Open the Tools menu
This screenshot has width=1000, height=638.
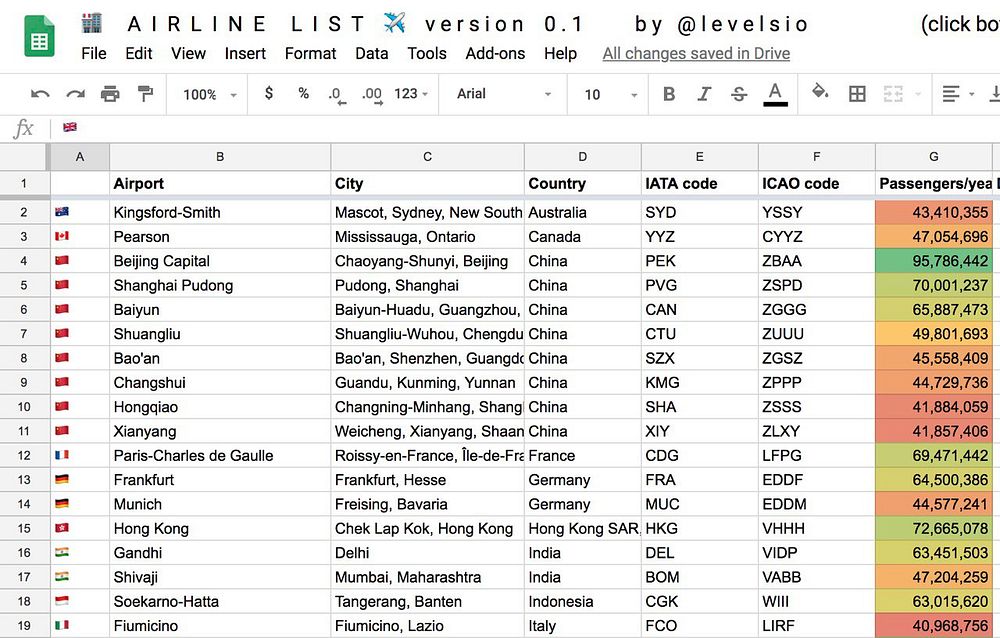click(x=427, y=54)
